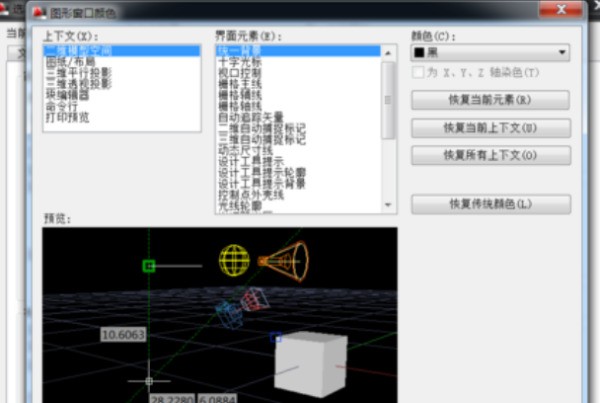Click the AutoCAD icon in dialog title bar
This screenshot has height=403, width=600.
(39, 12)
